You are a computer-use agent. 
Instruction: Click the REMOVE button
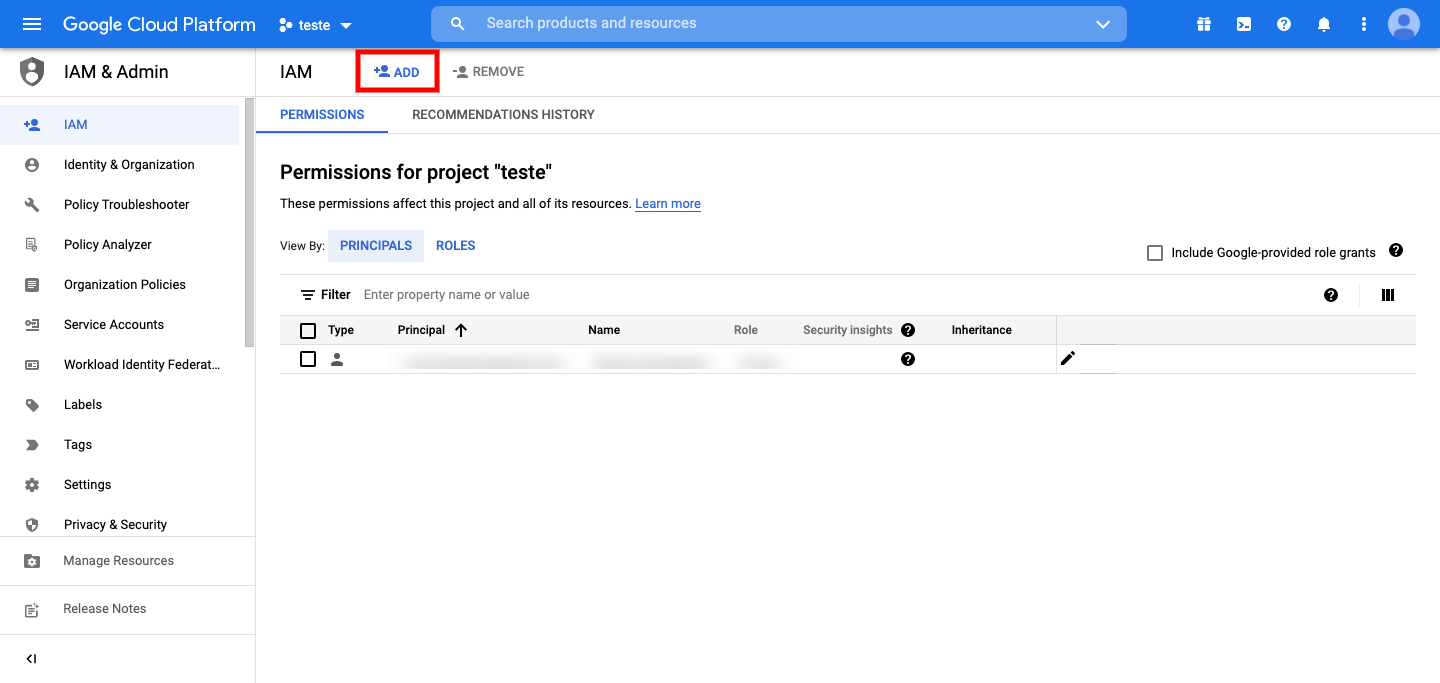click(488, 72)
